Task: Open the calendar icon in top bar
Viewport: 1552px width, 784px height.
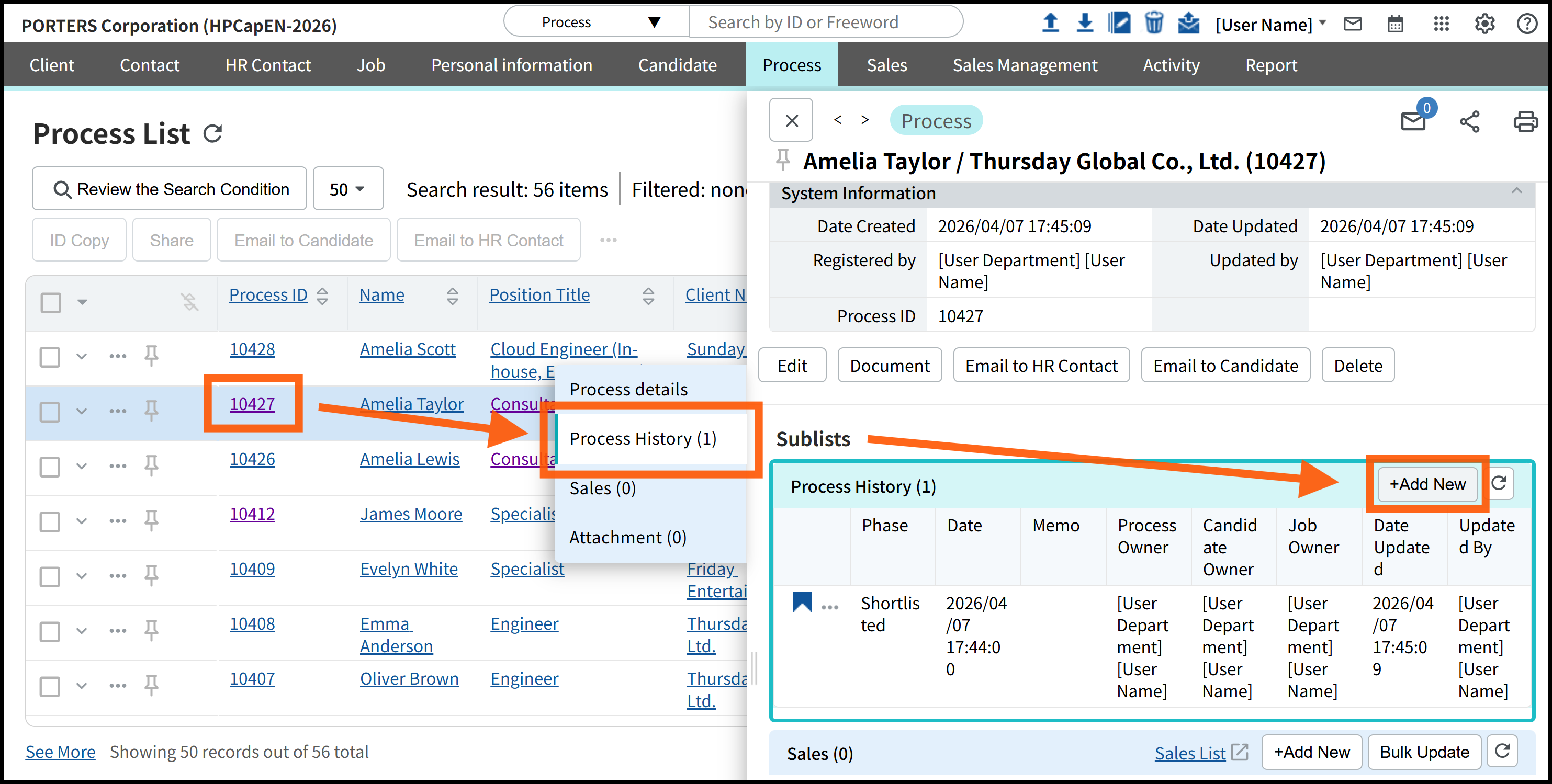Action: 1396,24
